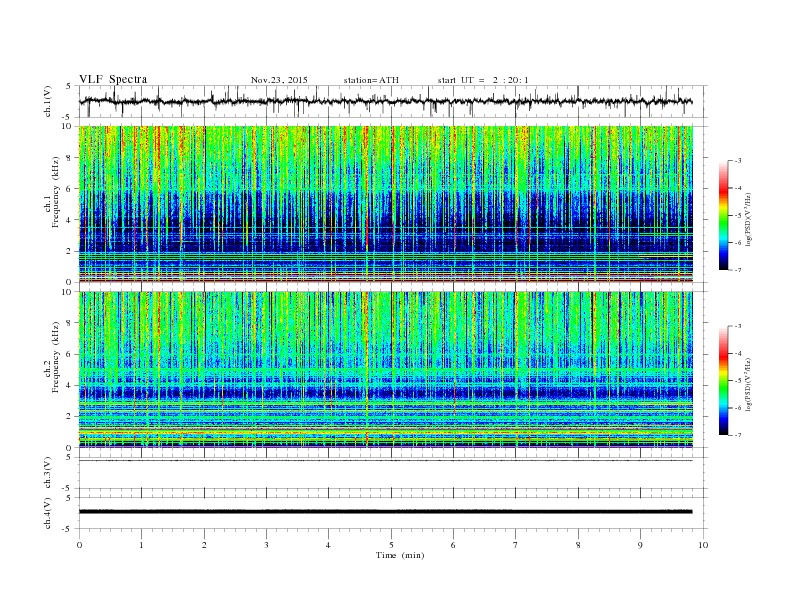Click the 4 kHz tick on ch.2 spectrogram axis

point(70,385)
